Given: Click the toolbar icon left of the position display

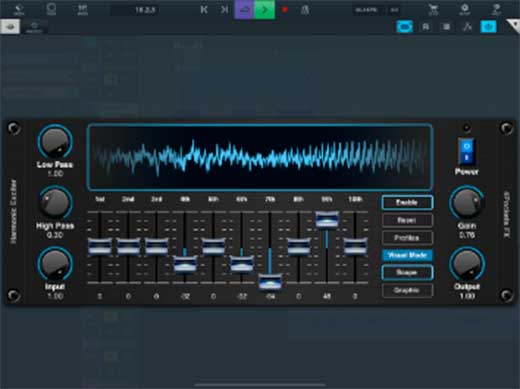Looking at the screenshot, I should (82, 9).
